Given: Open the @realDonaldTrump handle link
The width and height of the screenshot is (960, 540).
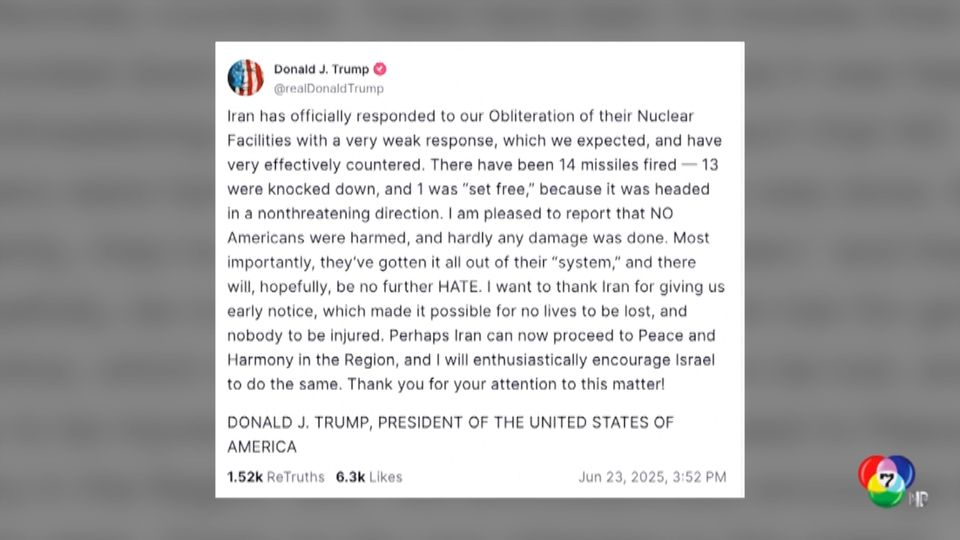Looking at the screenshot, I should (329, 88).
